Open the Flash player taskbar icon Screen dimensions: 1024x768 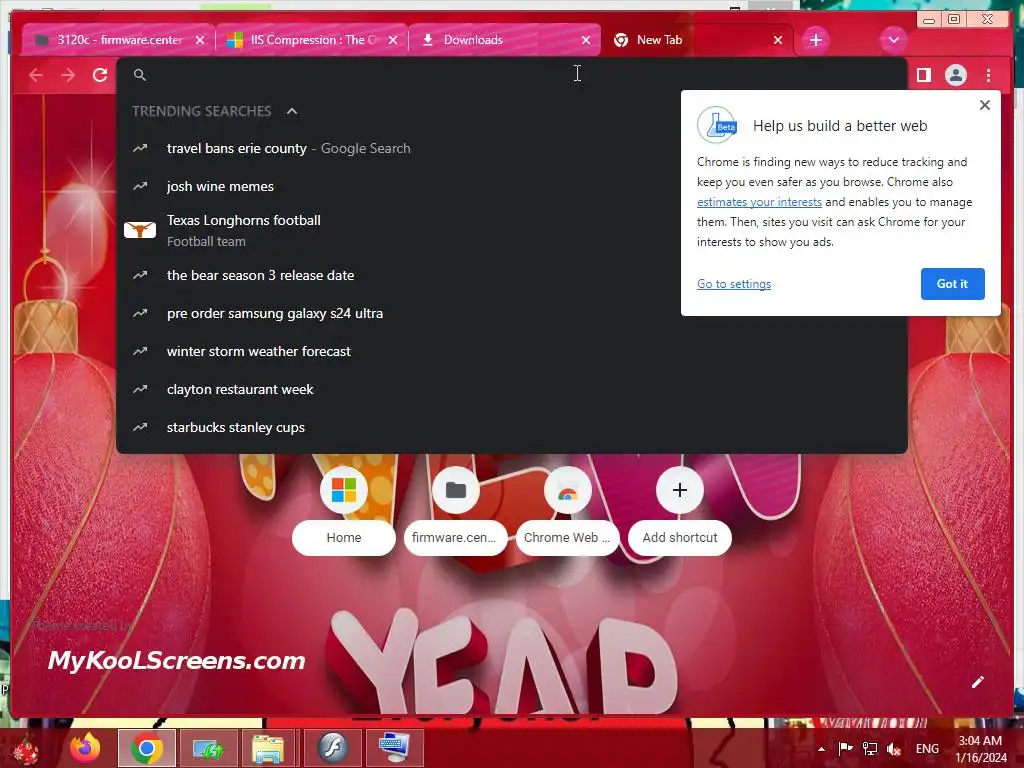tap(332, 748)
